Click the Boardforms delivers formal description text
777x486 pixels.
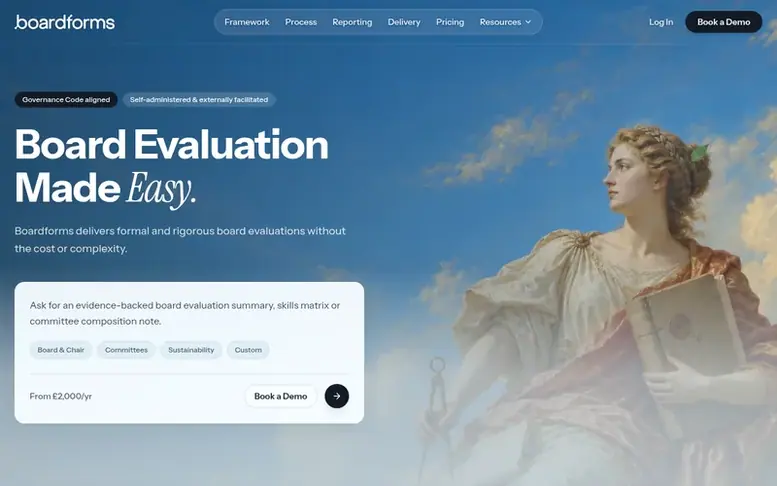coord(180,240)
